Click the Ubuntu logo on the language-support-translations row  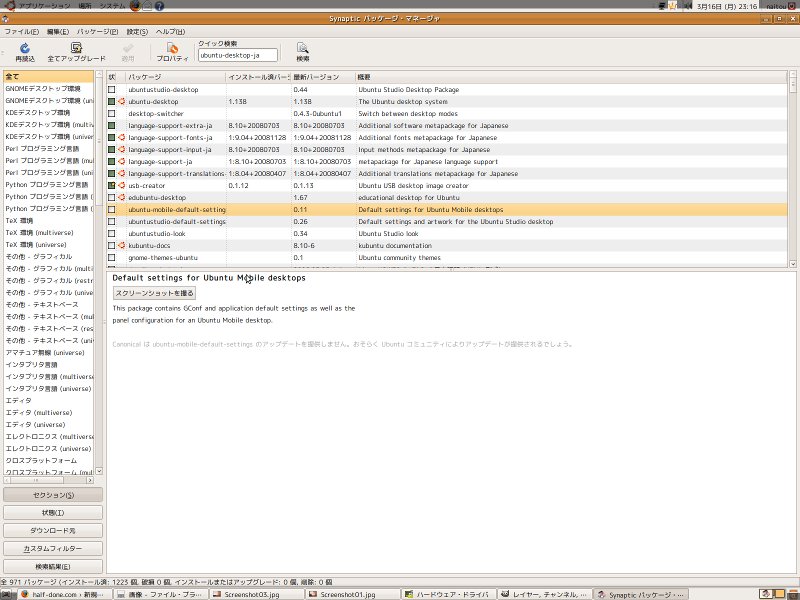coord(121,173)
